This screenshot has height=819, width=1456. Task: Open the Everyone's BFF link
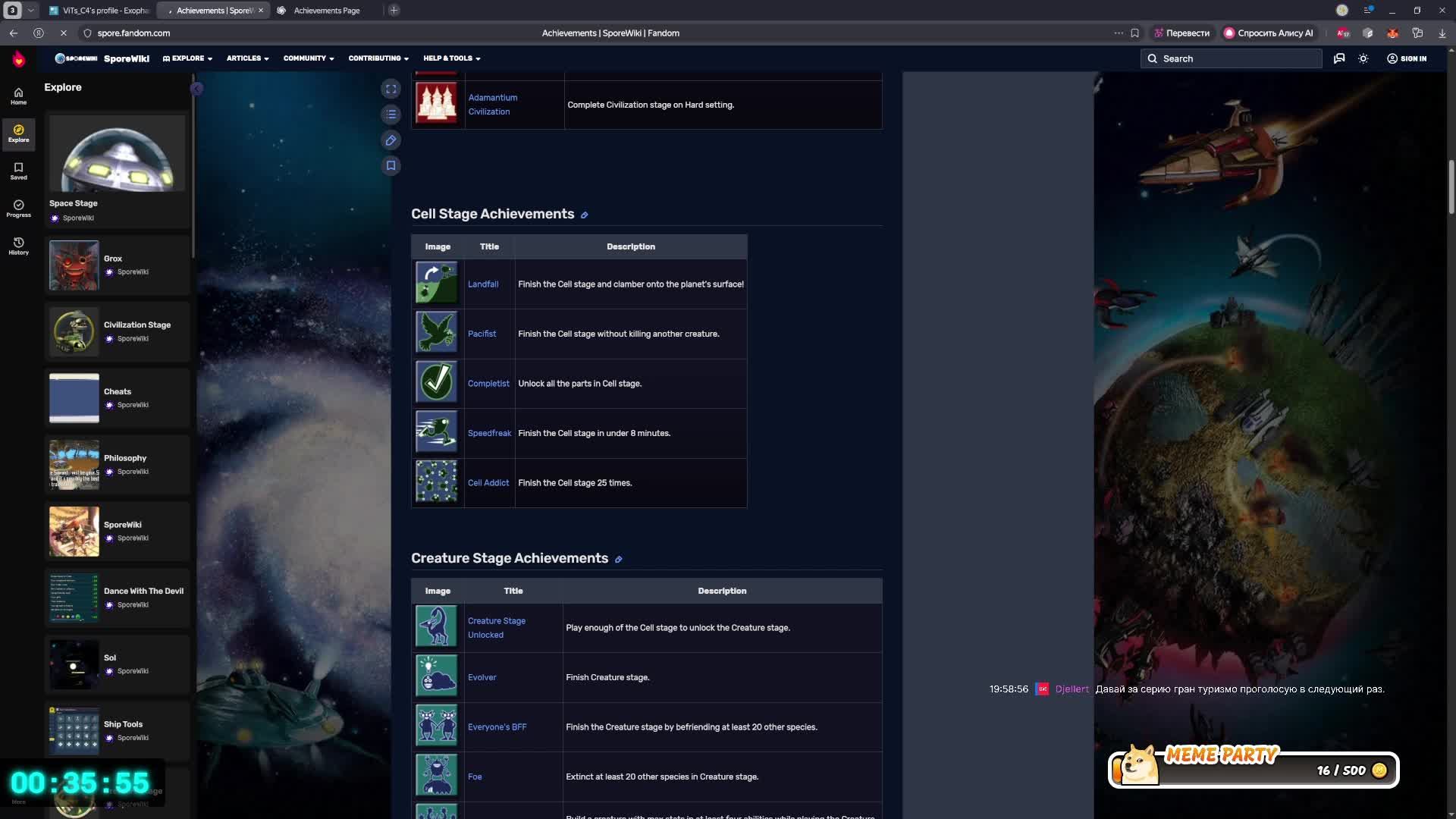pos(497,727)
